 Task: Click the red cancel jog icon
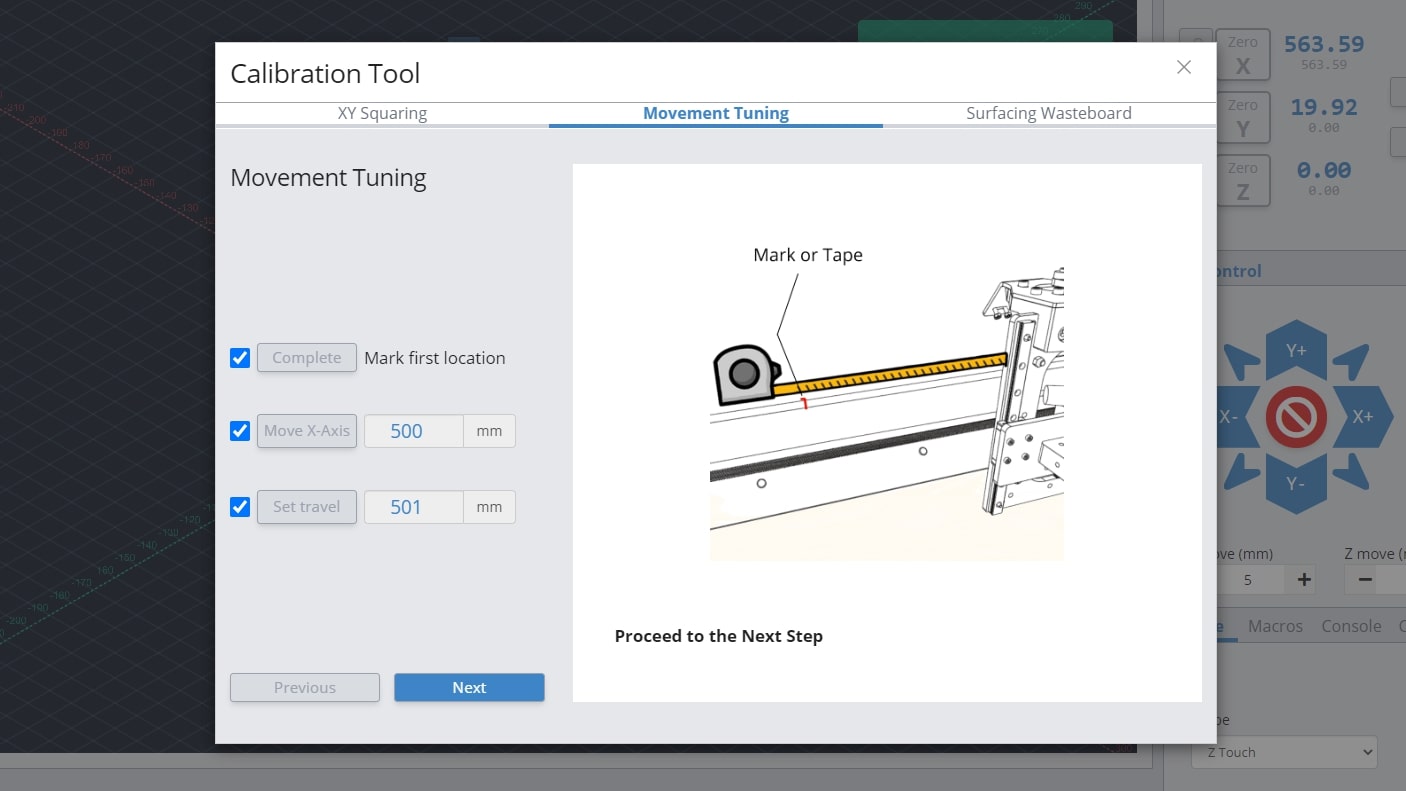tap(1296, 417)
